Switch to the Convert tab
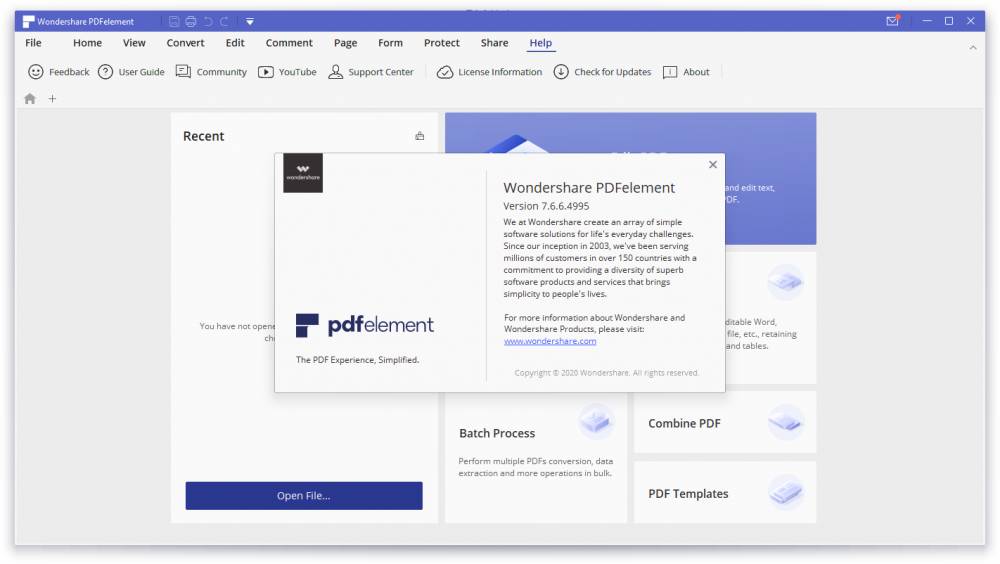The image size is (1000, 564). (x=186, y=43)
